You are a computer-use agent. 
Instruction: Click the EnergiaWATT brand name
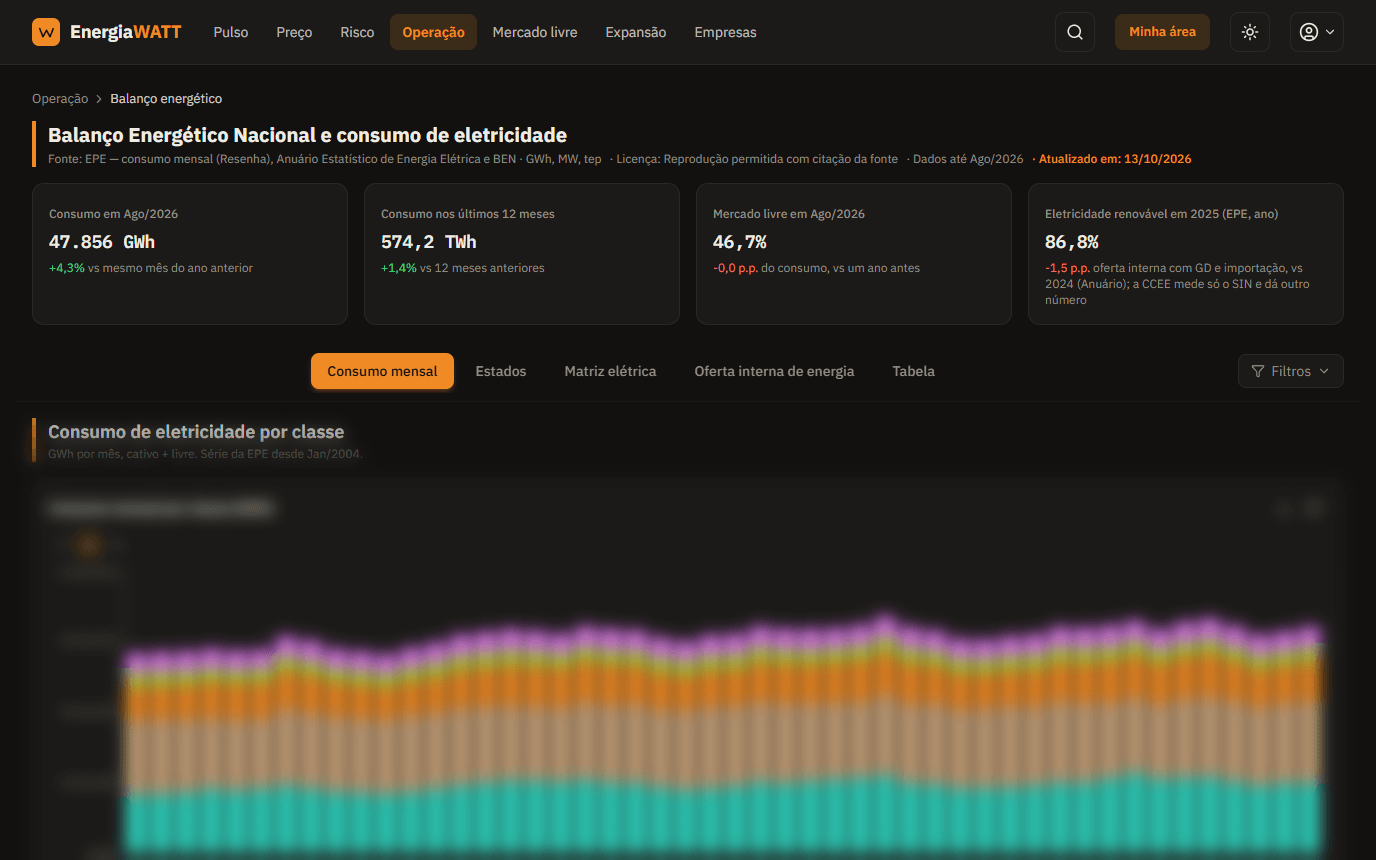coord(126,32)
